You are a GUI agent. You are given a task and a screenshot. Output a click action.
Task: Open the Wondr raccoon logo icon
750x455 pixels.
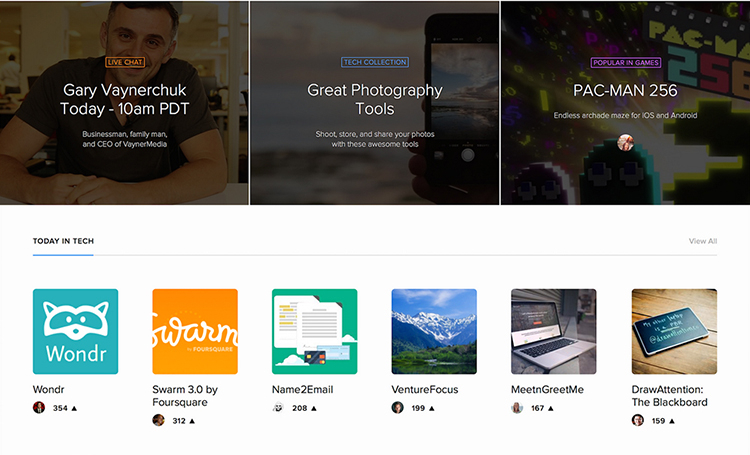click(x=75, y=331)
